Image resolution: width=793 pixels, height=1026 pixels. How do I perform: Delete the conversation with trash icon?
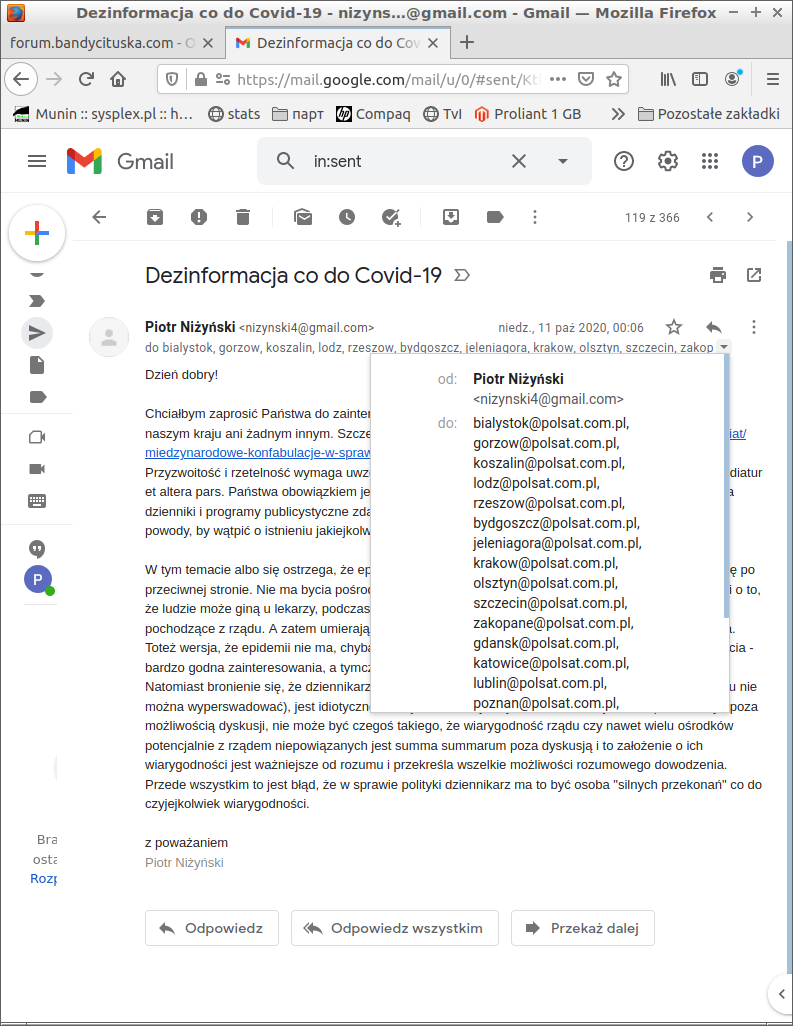243,217
